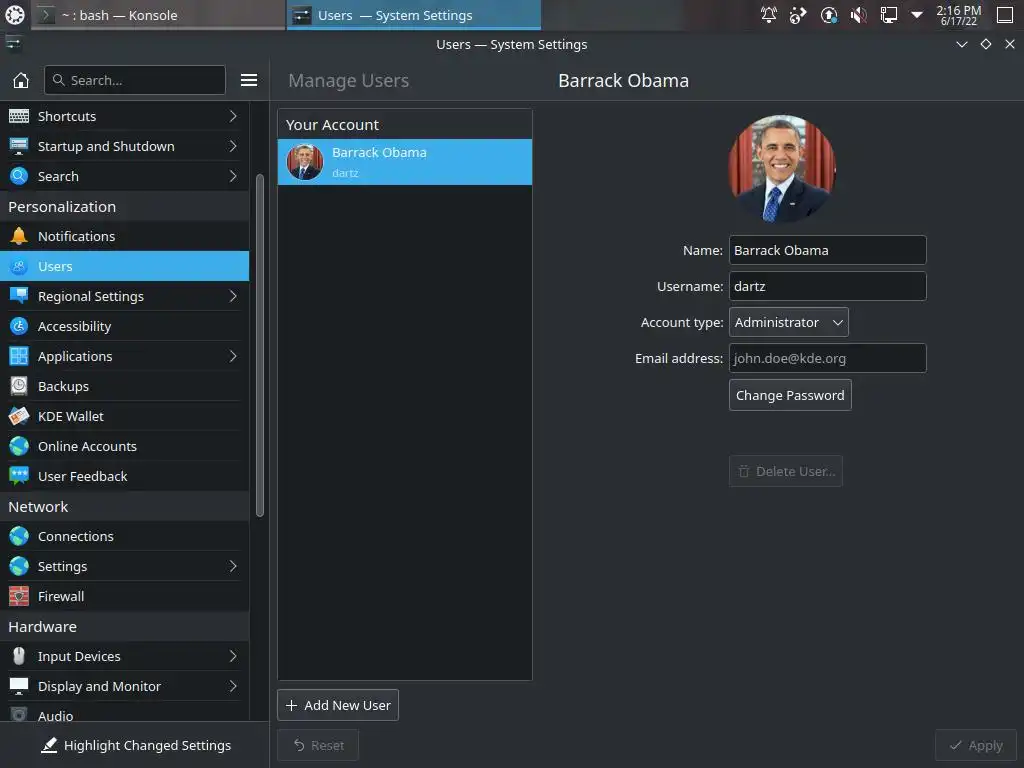Expand Input Devices chevron
The image size is (1024, 768).
(x=232, y=656)
